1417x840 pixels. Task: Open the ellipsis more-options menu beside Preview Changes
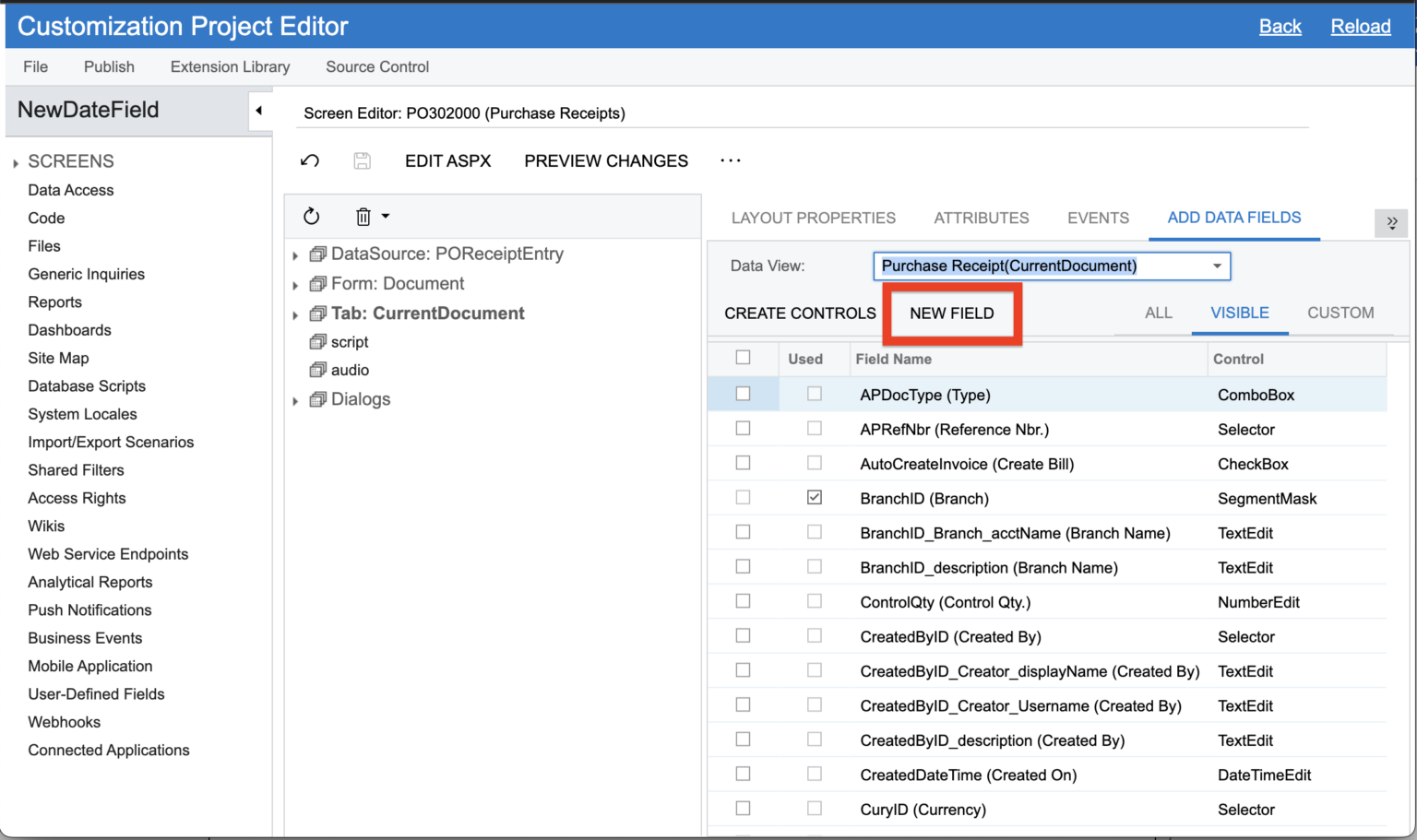[730, 160]
